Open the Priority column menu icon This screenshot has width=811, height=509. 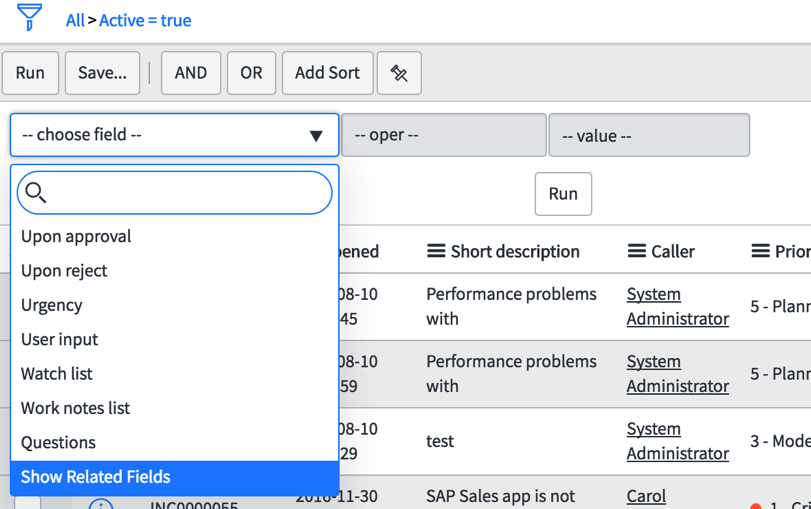tap(760, 252)
